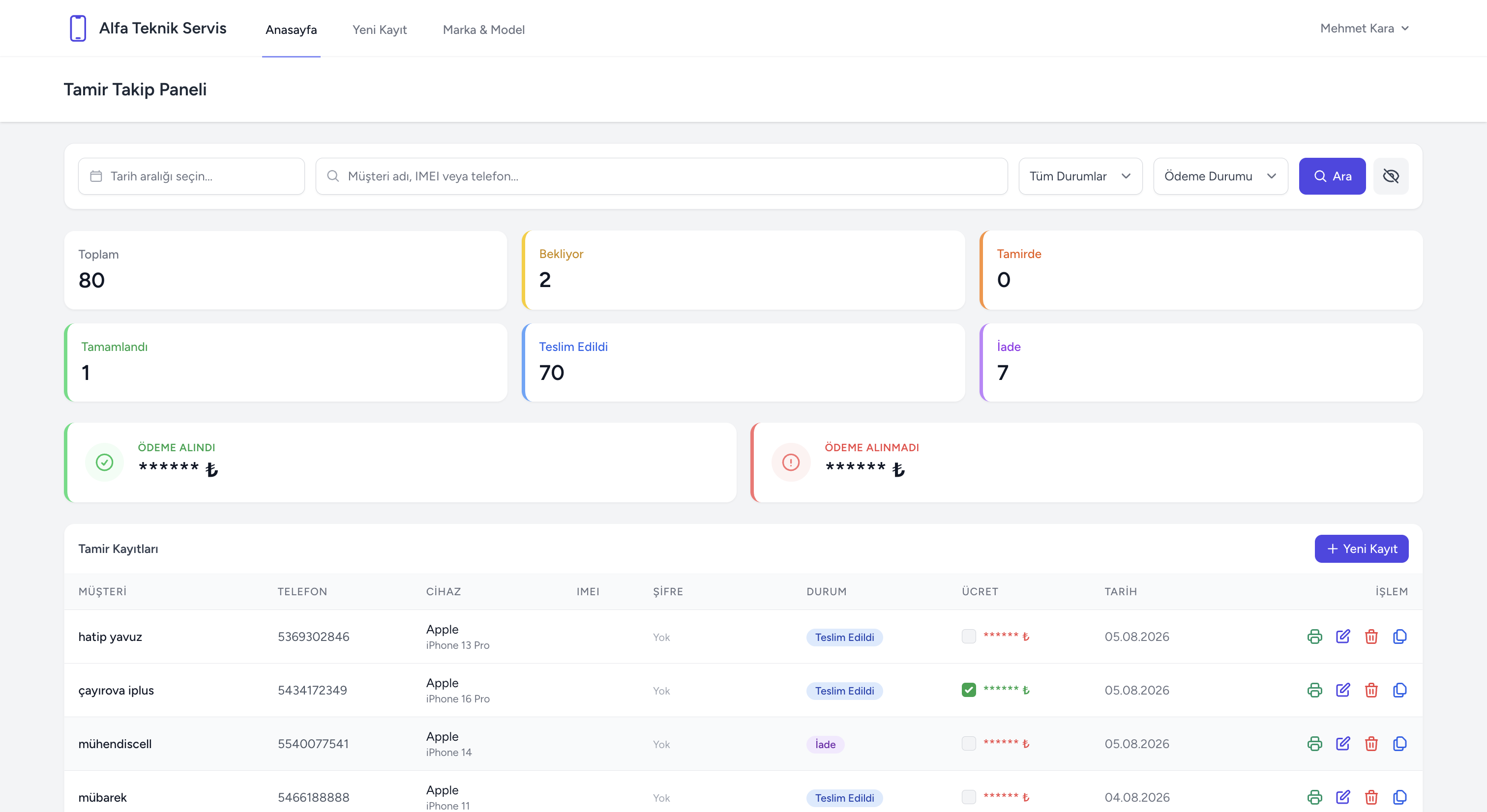Go to the Anasayfa tab

click(291, 29)
